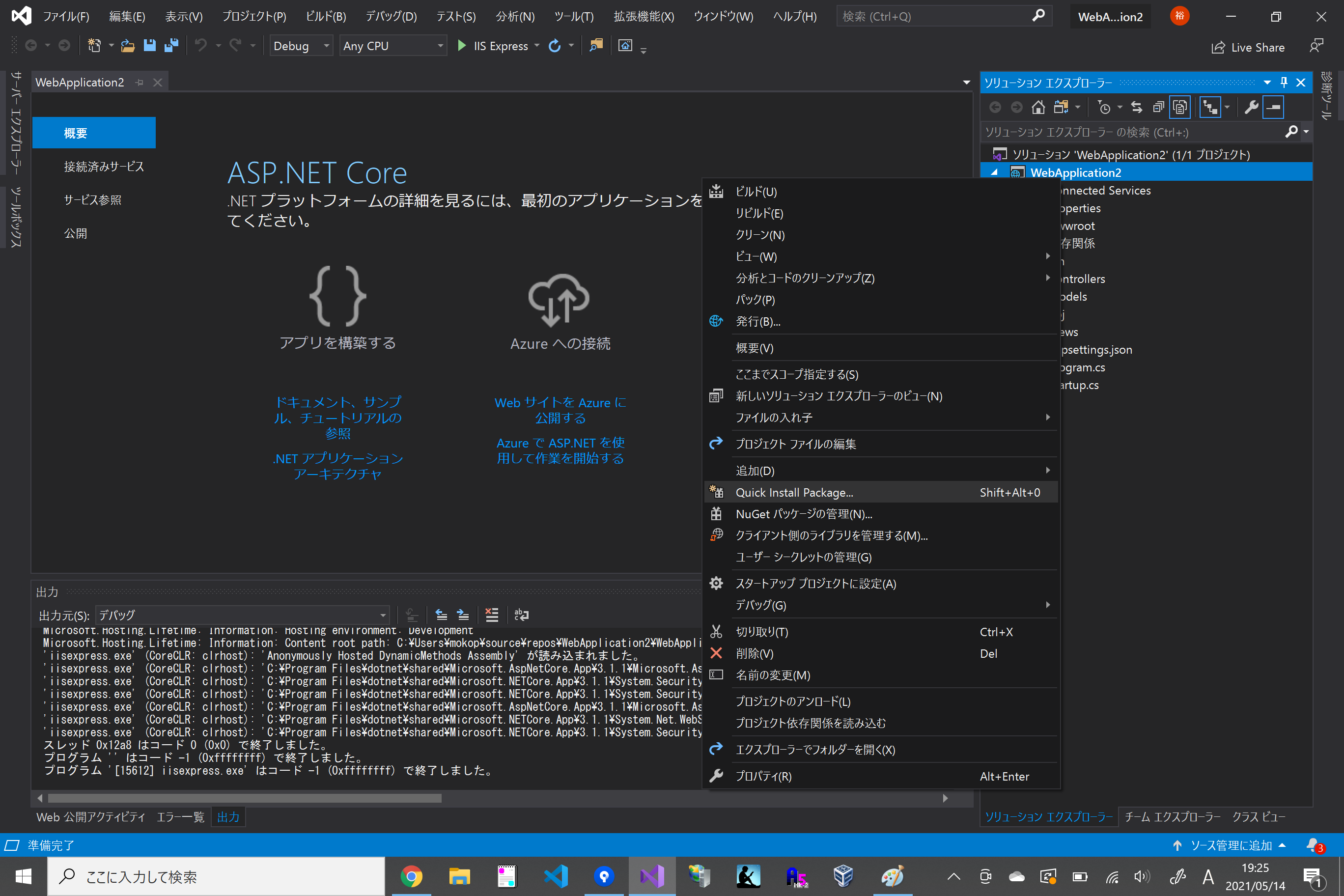The height and width of the screenshot is (896, 1344).
Task: Open Google Chrome from the taskbar
Action: point(412,876)
